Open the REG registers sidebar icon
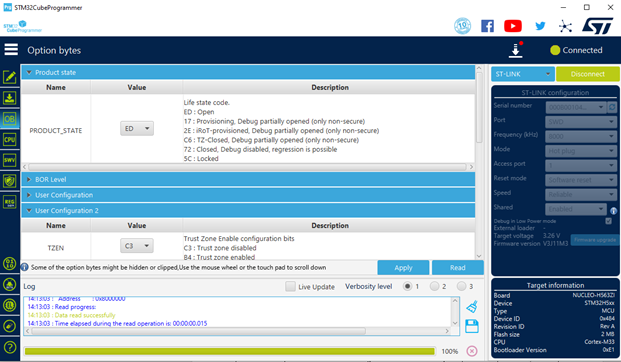This screenshot has width=621, height=362. (x=10, y=202)
